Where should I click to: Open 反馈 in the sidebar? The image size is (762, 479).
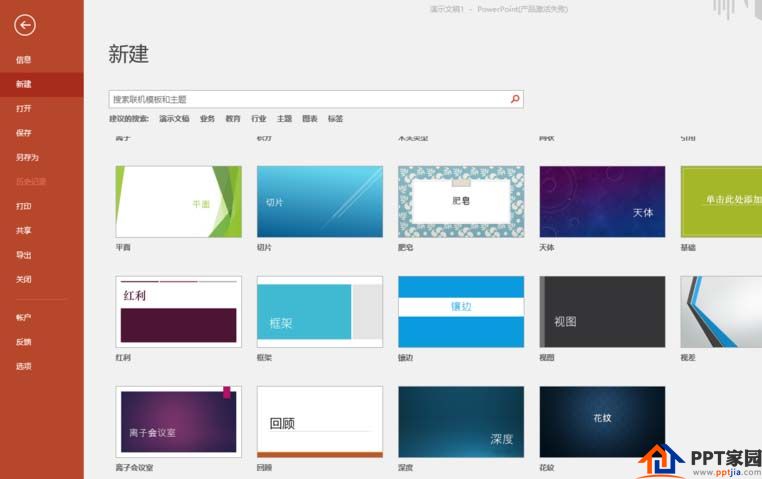23,342
